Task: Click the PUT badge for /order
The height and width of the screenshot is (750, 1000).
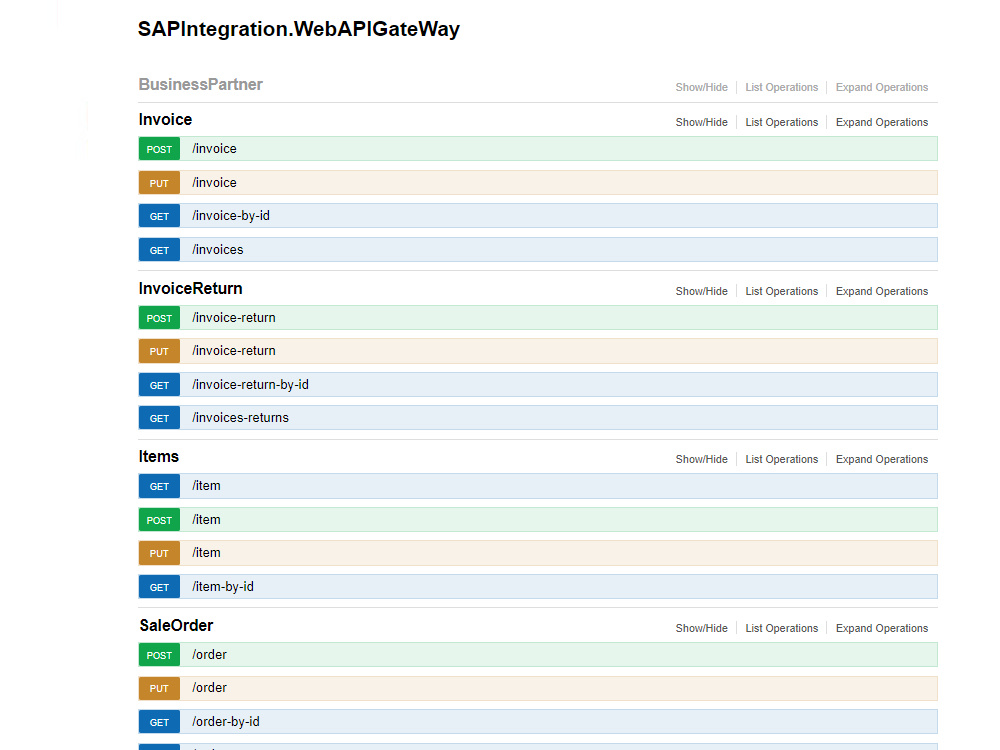Action: point(159,688)
